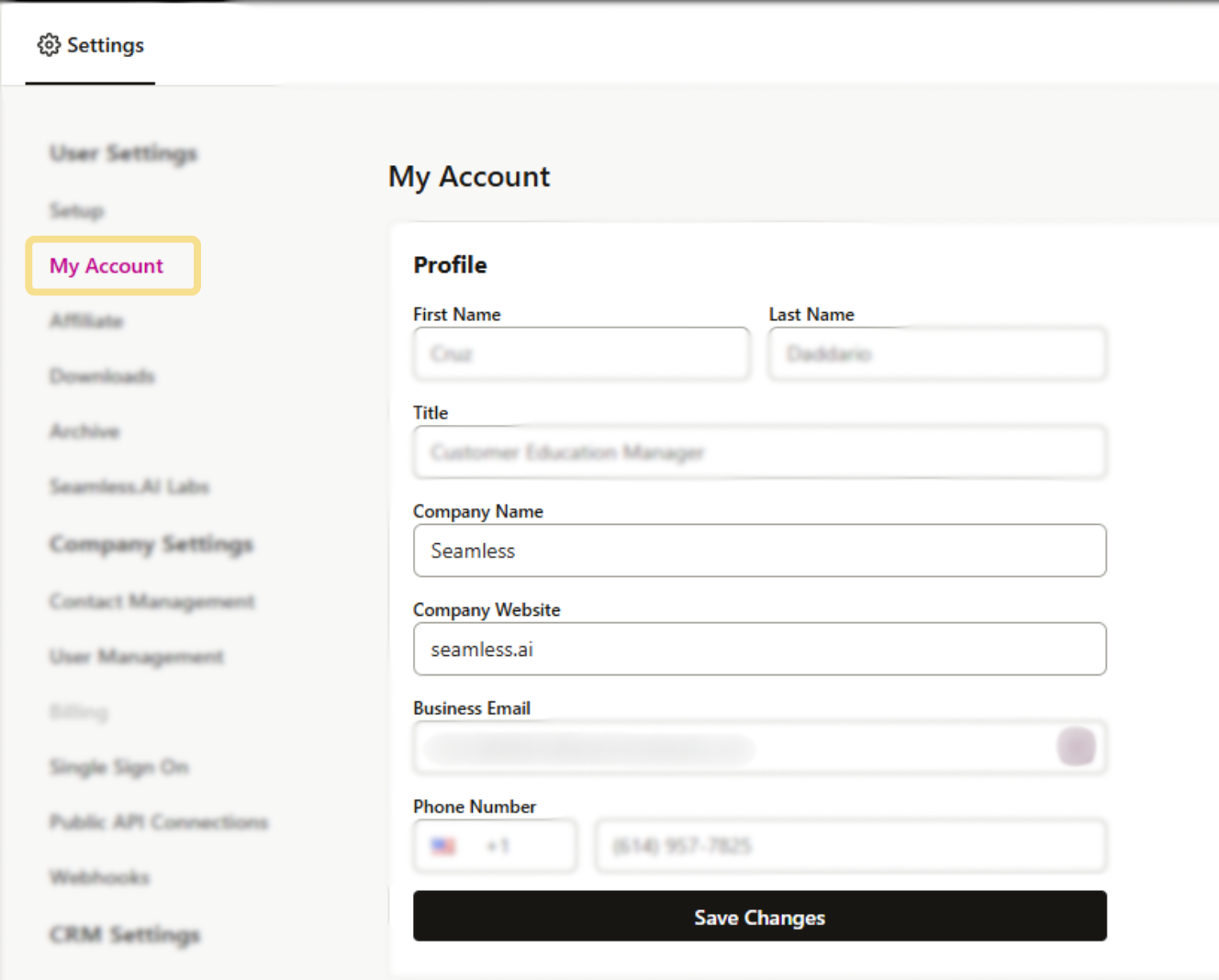
Task: Edit the Company Name field
Action: coord(758,551)
